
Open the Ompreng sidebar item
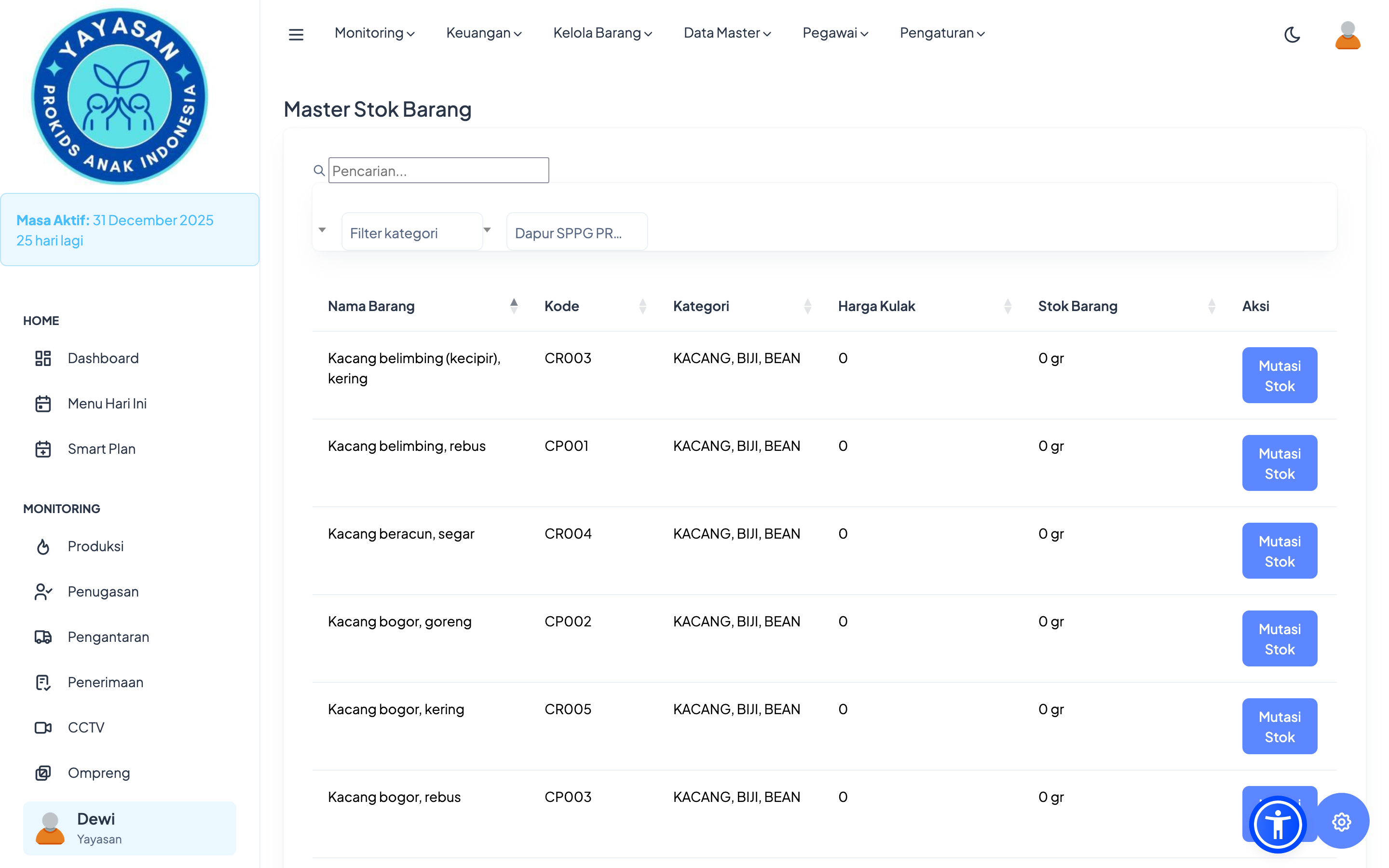(99, 773)
